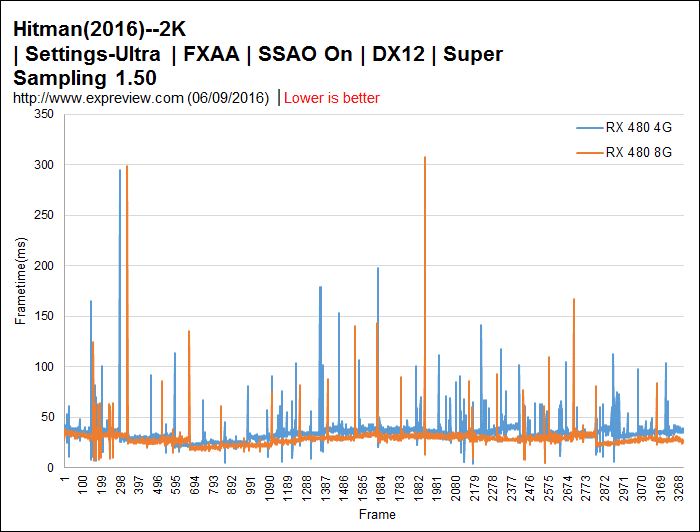Click the blue RX 480 4G legend line
The width and height of the screenshot is (700, 532).
[x=589, y=128]
